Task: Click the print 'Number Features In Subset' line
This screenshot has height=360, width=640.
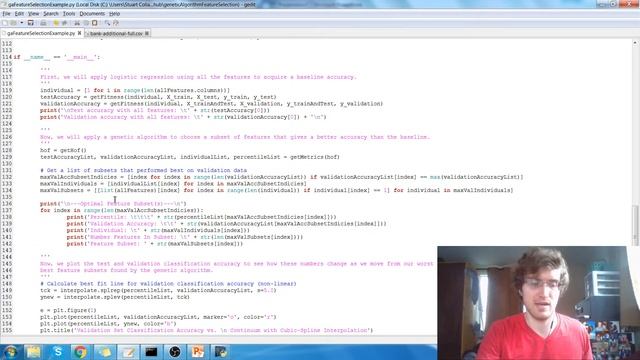Action: click(x=185, y=237)
